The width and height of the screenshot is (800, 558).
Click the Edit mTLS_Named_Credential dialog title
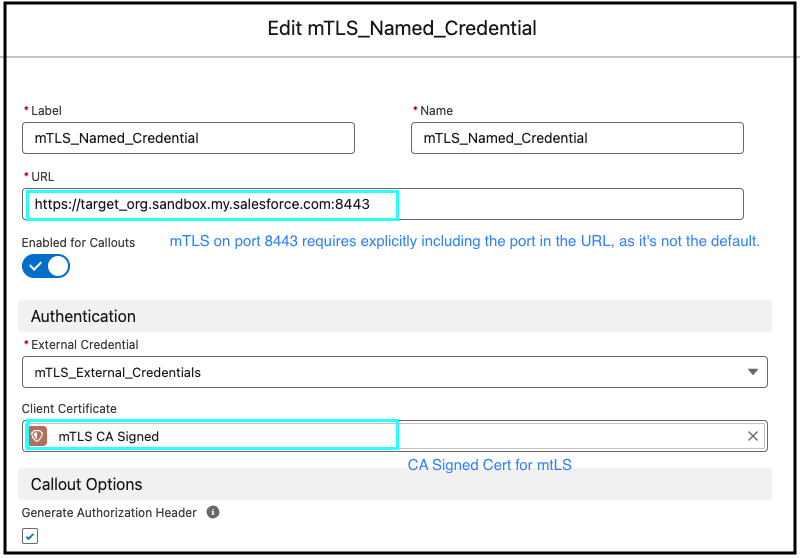[401, 28]
